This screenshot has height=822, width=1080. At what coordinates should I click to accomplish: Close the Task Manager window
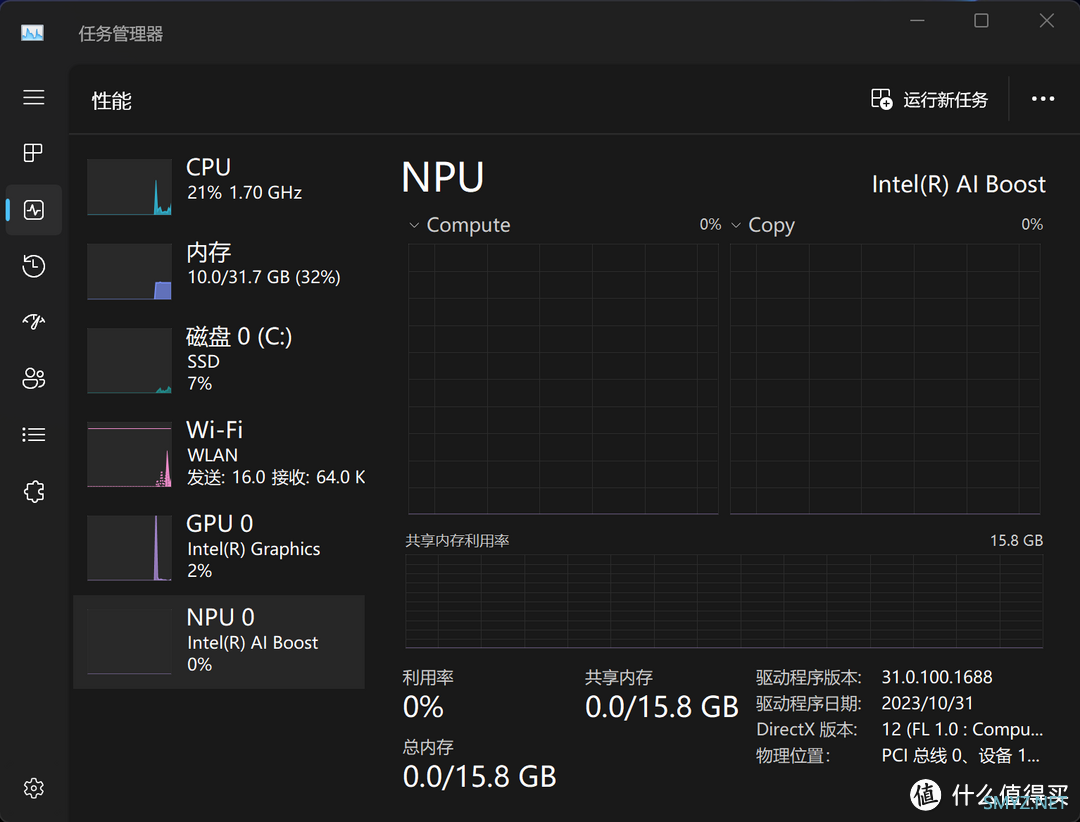pyautogui.click(x=1046, y=21)
